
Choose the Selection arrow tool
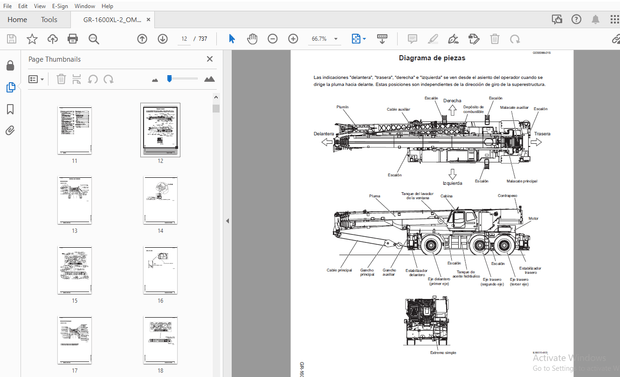[232, 39]
